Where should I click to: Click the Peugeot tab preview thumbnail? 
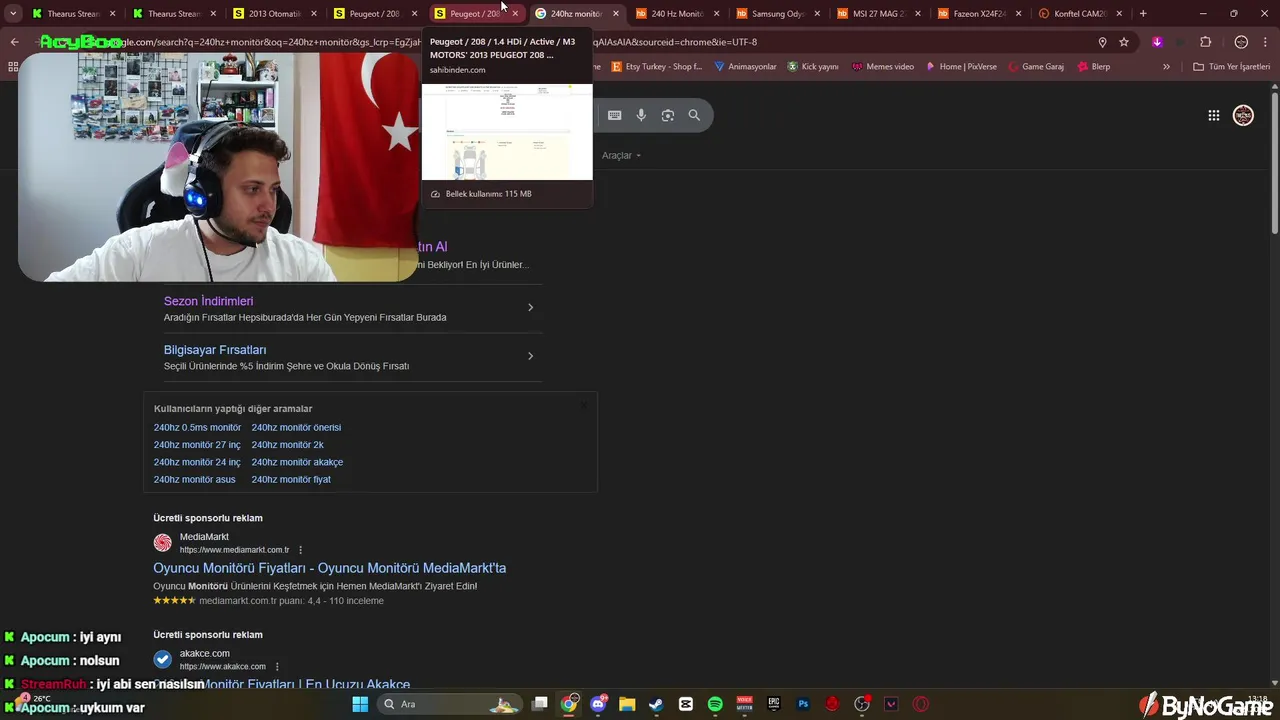coord(507,131)
